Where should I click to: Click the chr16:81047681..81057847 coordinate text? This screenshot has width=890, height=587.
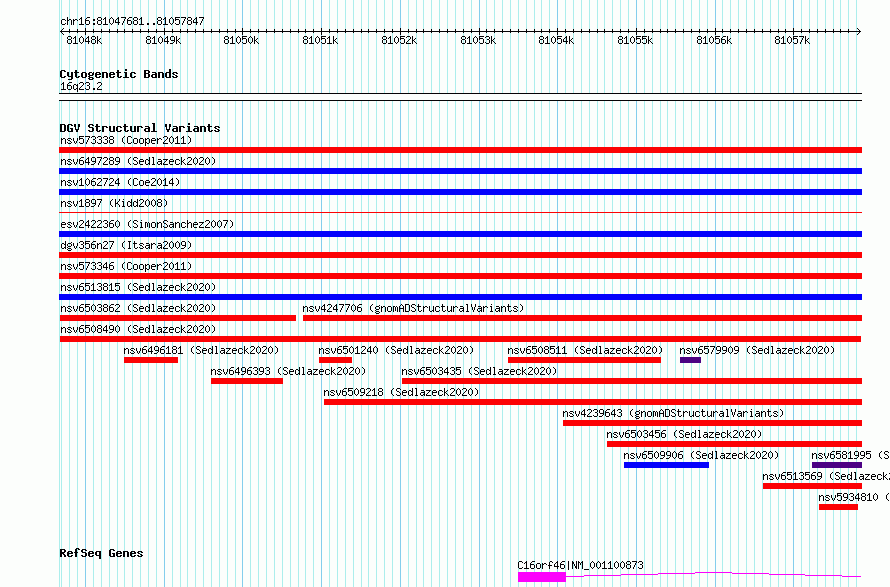tap(132, 21)
